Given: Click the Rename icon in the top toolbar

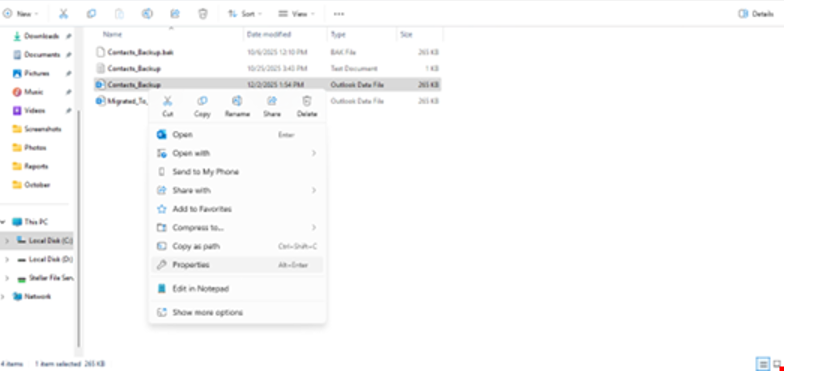Looking at the screenshot, I should pos(147,14).
